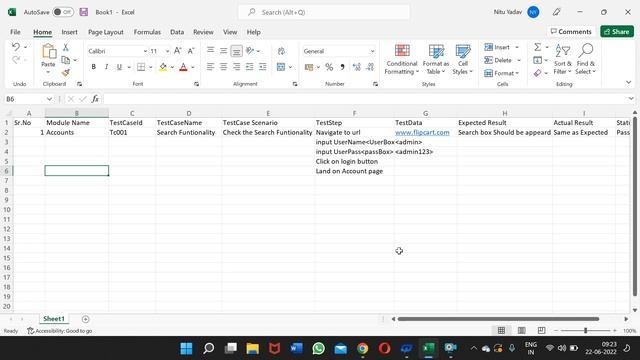The height and width of the screenshot is (360, 640).
Task: Open Conditional Formatting
Action: [x=402, y=60]
